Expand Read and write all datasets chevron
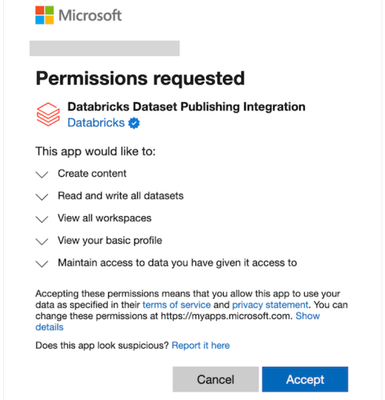Viewport: 385px width, 400px height. [42, 197]
